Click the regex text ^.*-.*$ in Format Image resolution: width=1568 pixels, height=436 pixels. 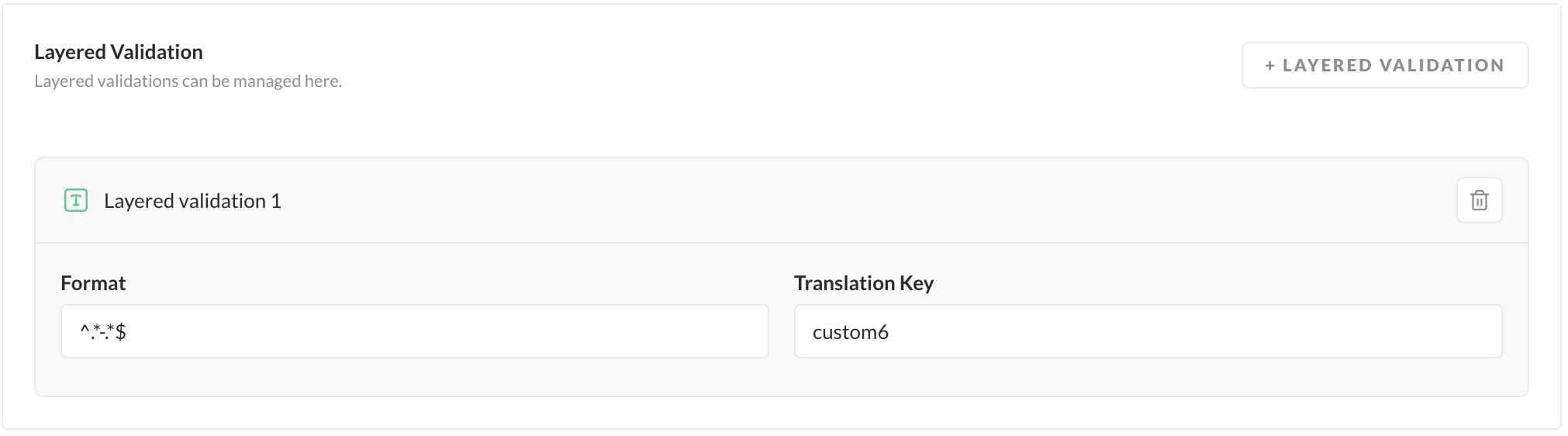click(103, 332)
